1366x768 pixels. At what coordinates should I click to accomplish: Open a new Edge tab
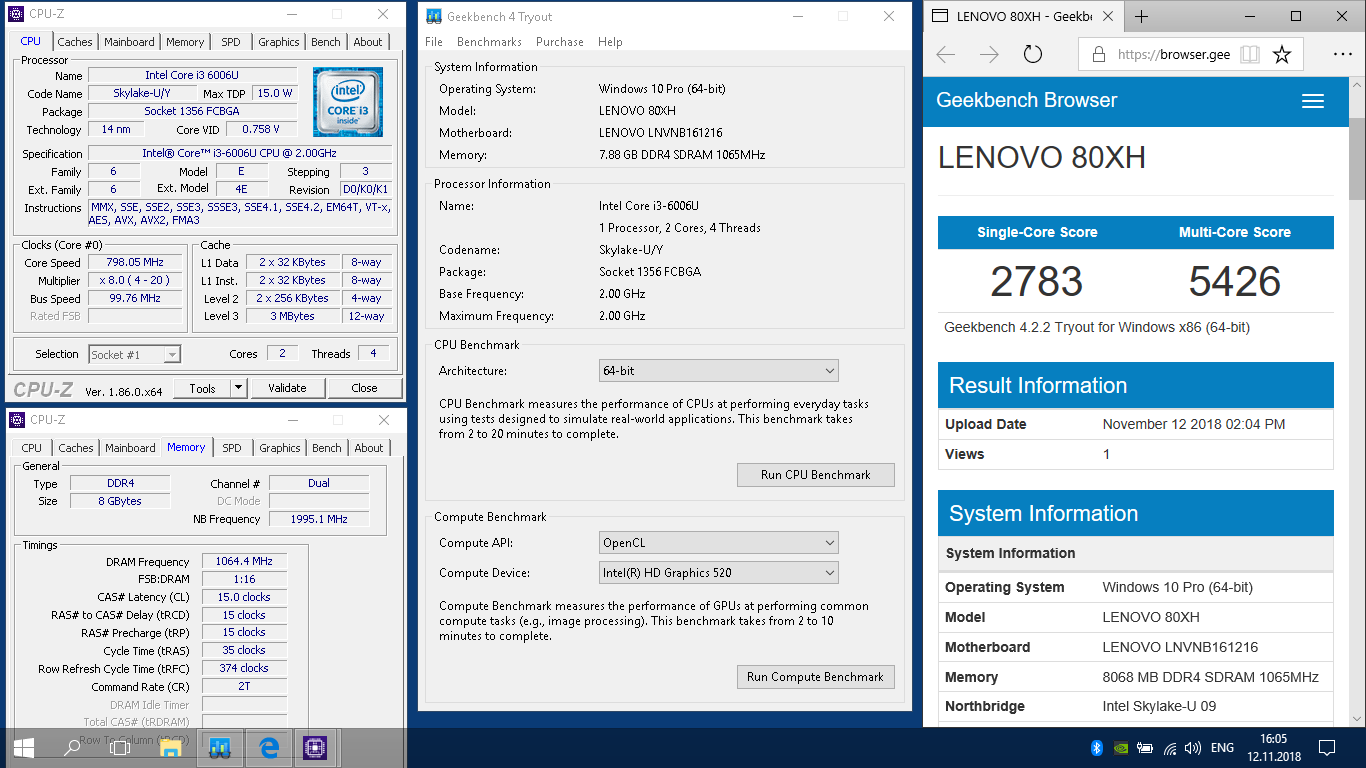click(1142, 16)
